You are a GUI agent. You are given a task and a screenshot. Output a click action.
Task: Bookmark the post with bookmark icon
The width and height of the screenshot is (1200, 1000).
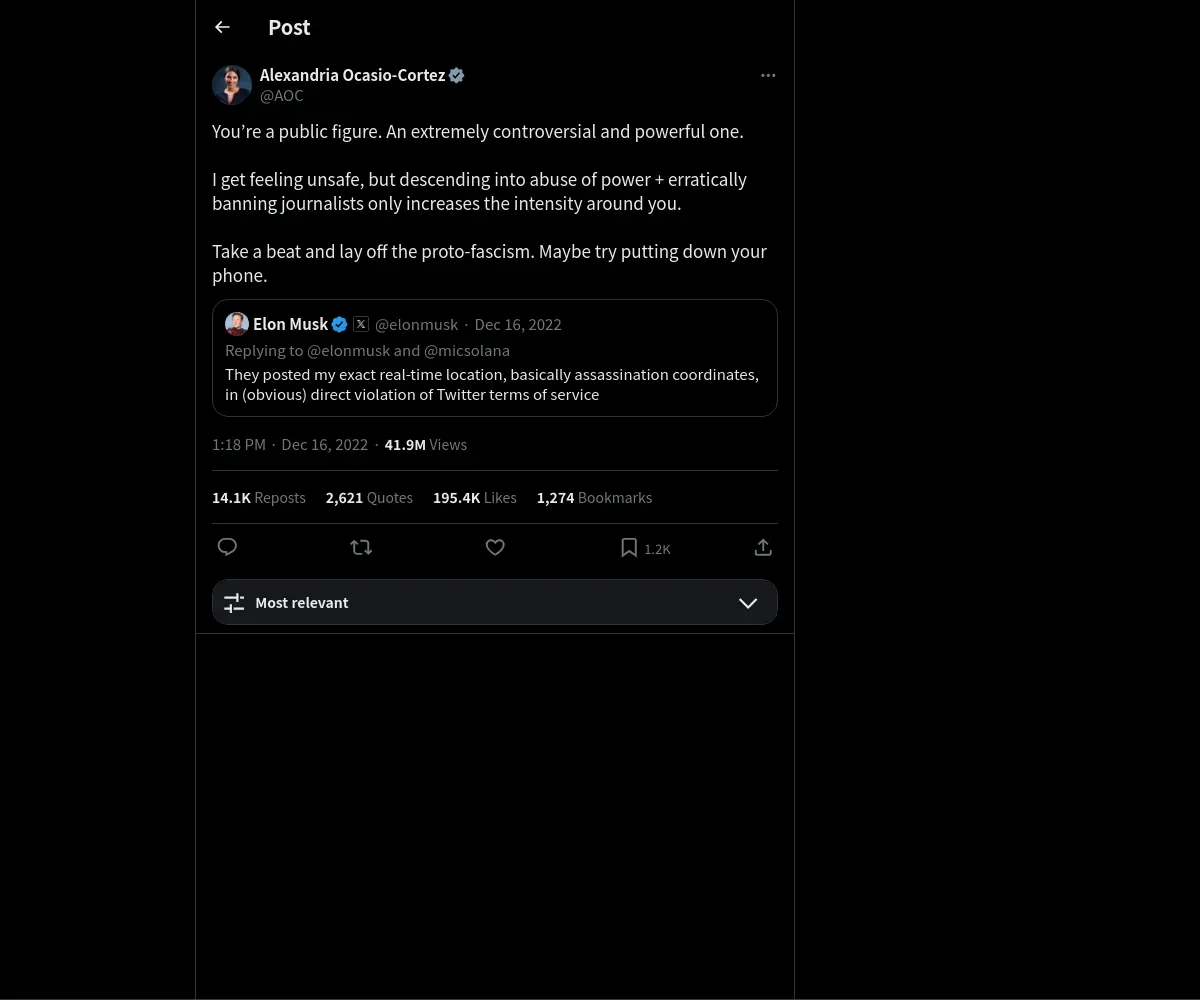click(629, 548)
